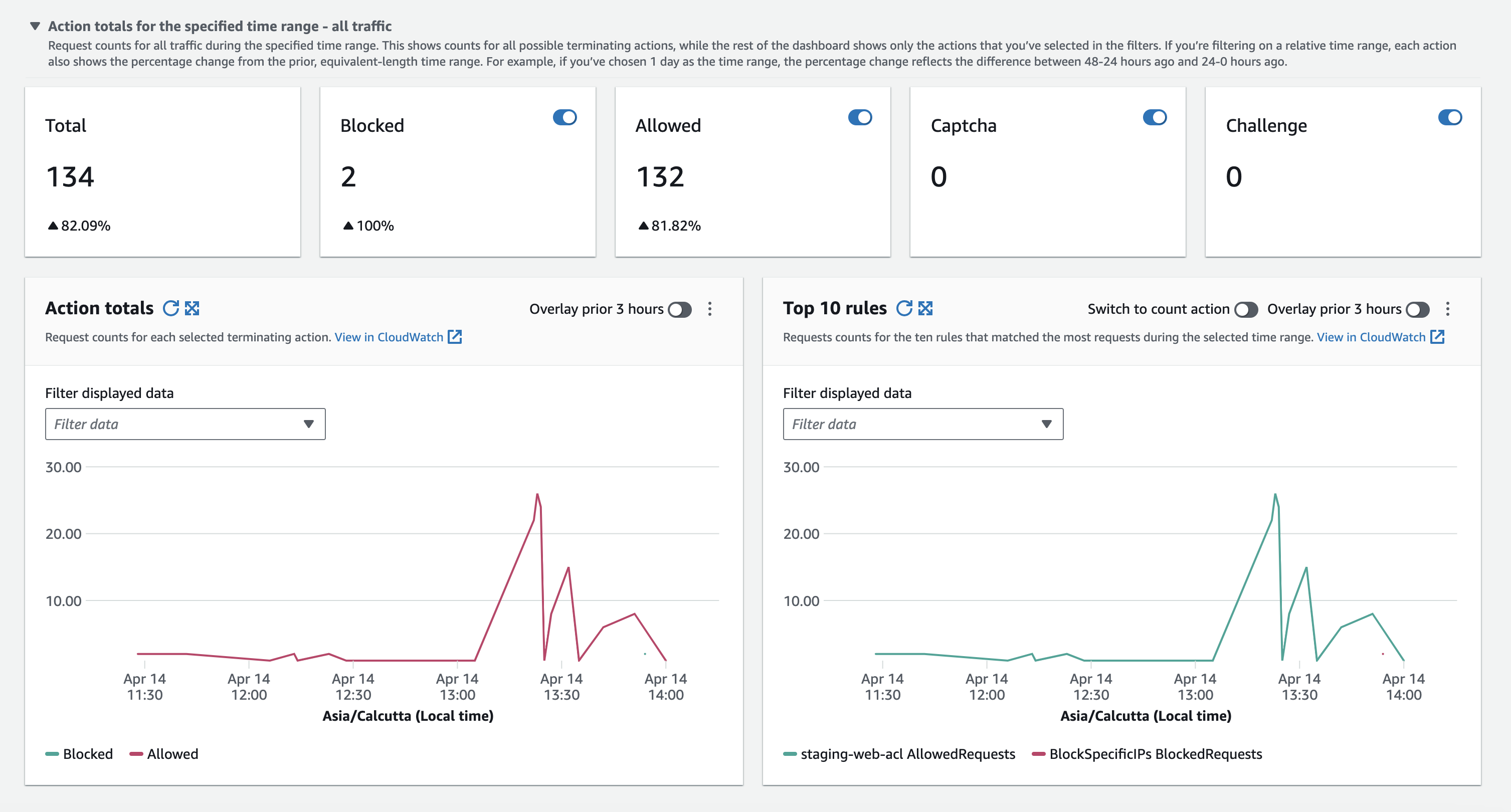Disable the Blocked action toggle
Image resolution: width=1511 pixels, height=812 pixels.
[565, 117]
